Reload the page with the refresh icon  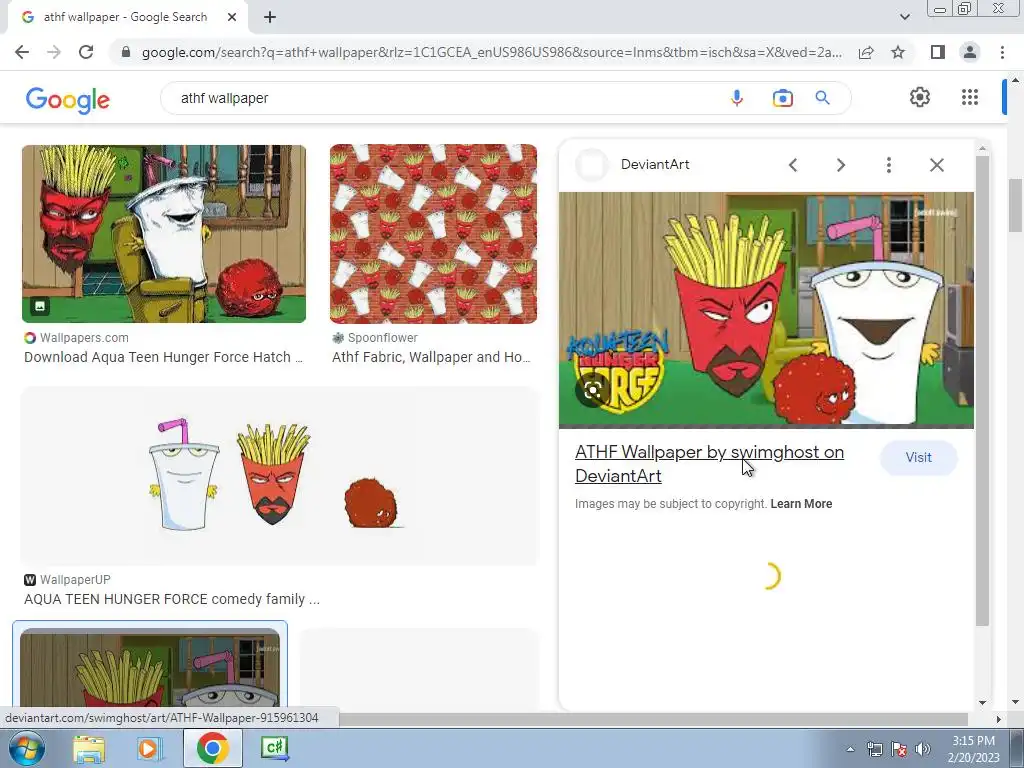(x=86, y=52)
